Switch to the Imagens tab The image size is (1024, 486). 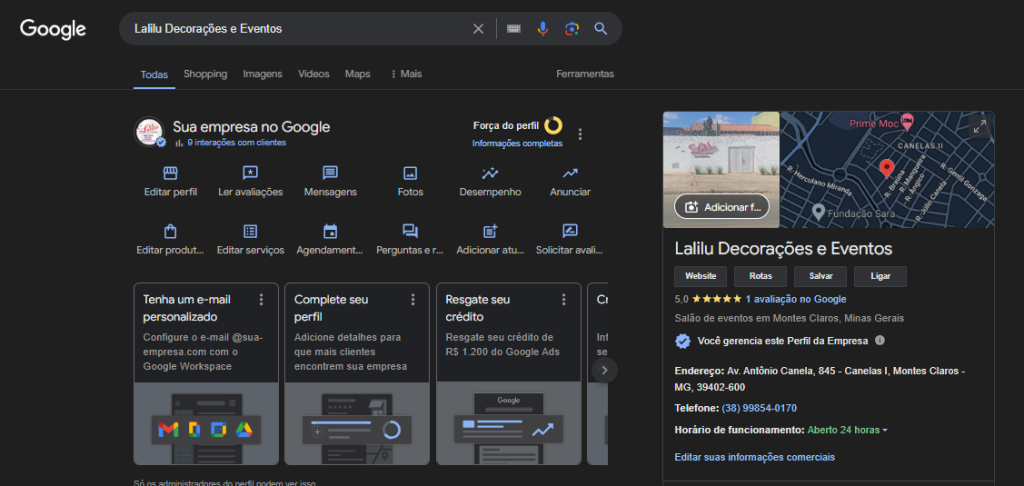pos(263,74)
